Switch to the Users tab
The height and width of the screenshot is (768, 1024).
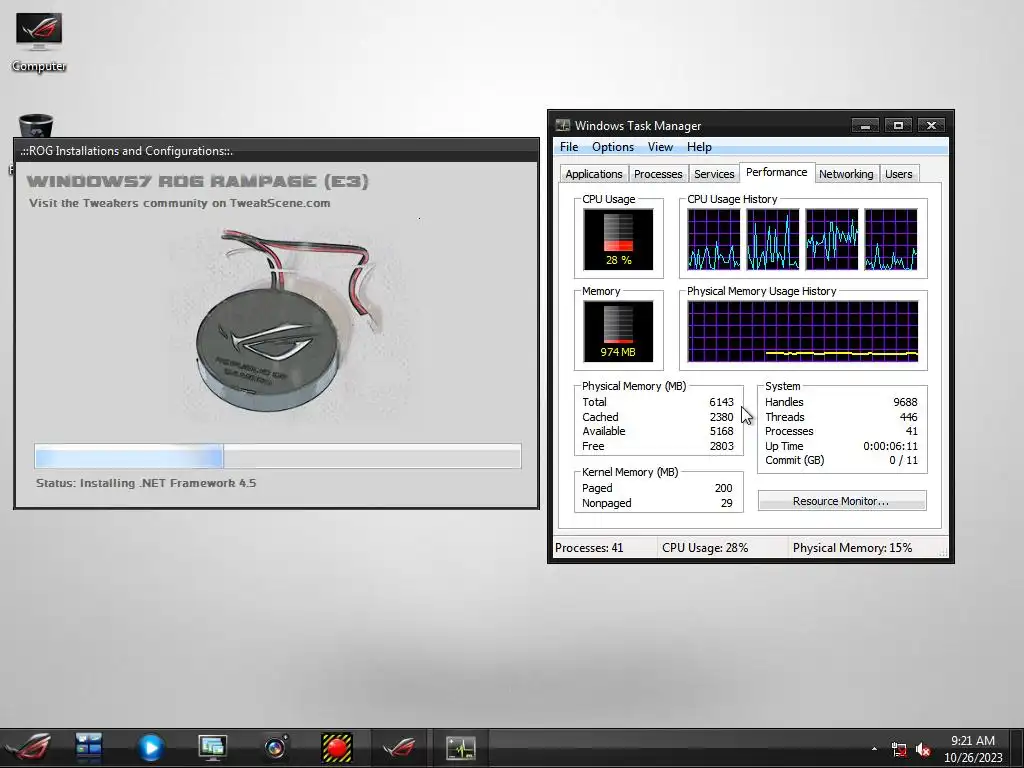tap(899, 174)
